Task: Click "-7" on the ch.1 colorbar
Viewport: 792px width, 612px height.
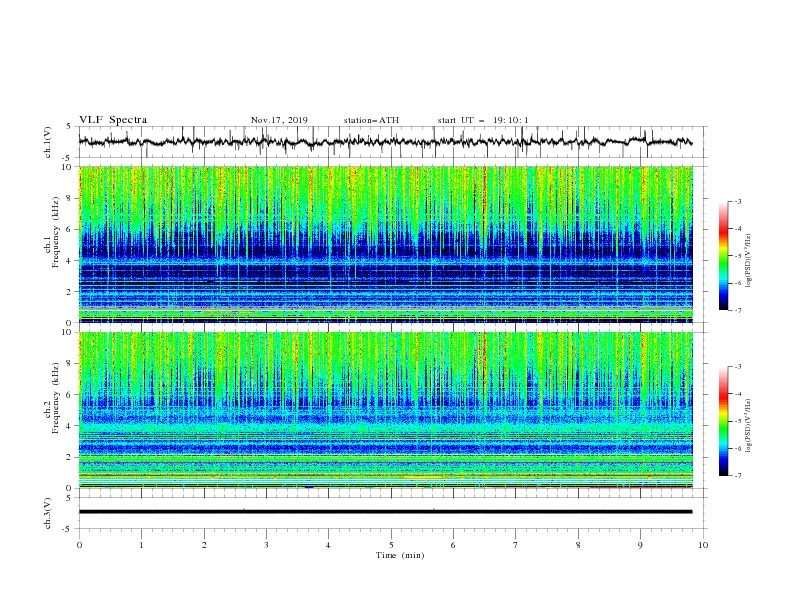Action: (x=737, y=310)
